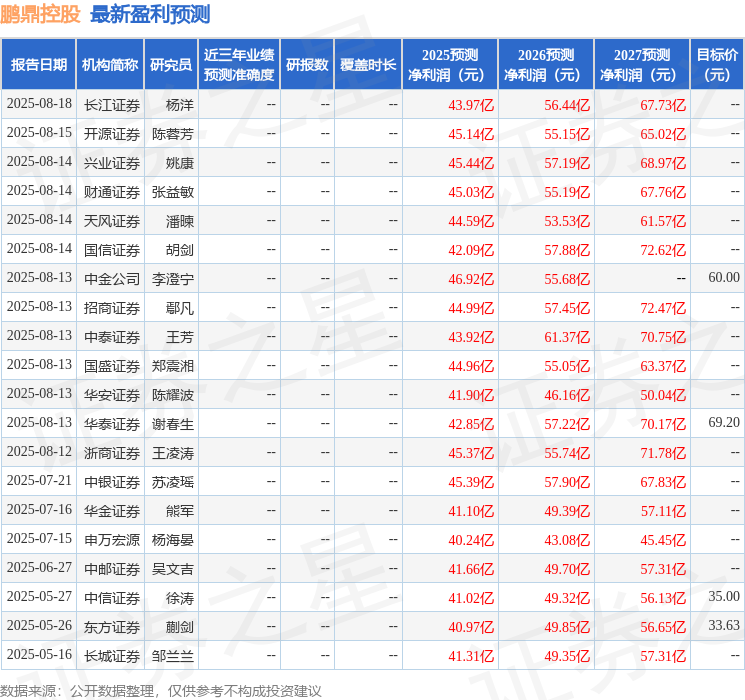Select the 机构简称 column header
745x700 pixels.
pyautogui.click(x=110, y=65)
